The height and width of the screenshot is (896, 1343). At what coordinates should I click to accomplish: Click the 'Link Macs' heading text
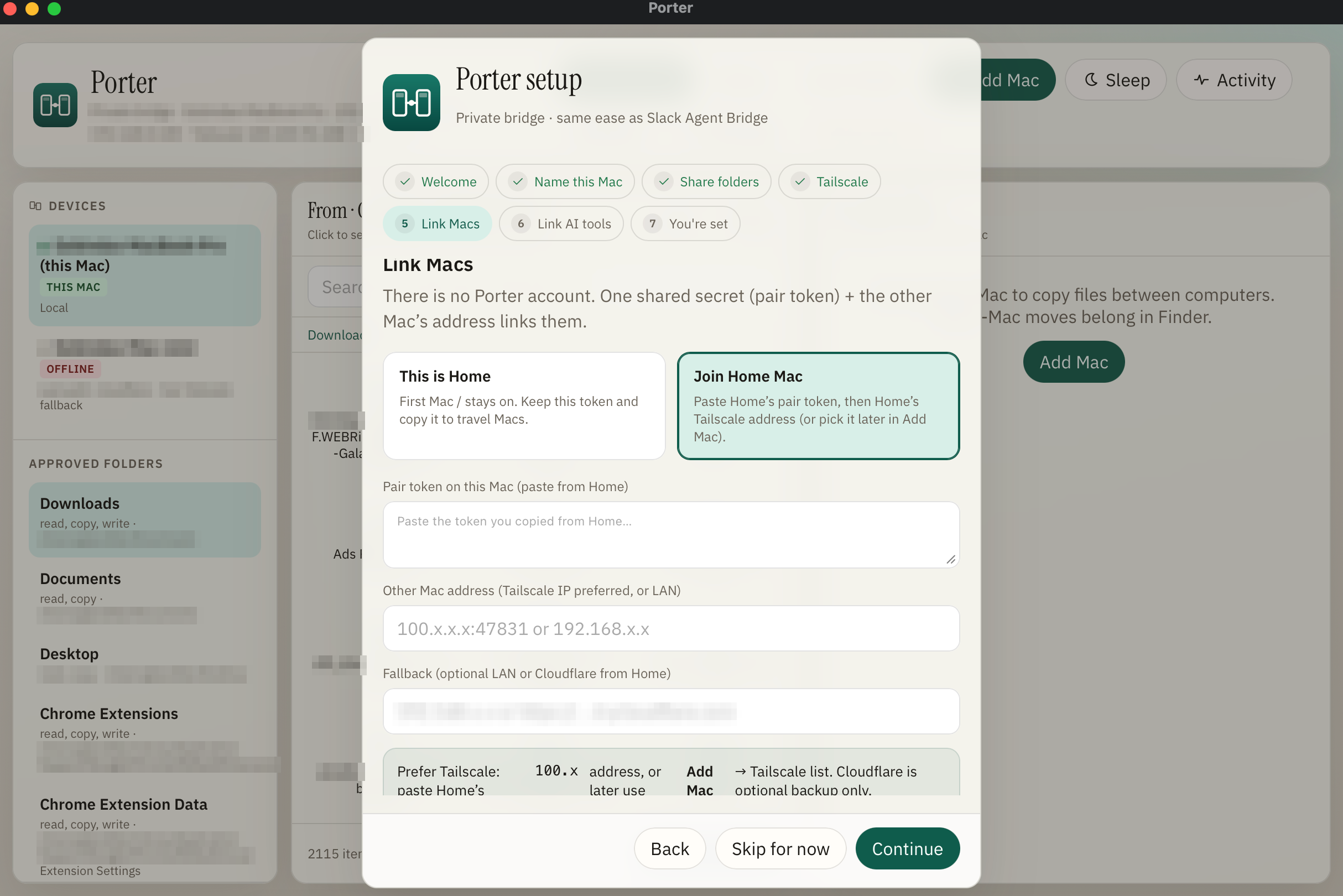click(428, 264)
